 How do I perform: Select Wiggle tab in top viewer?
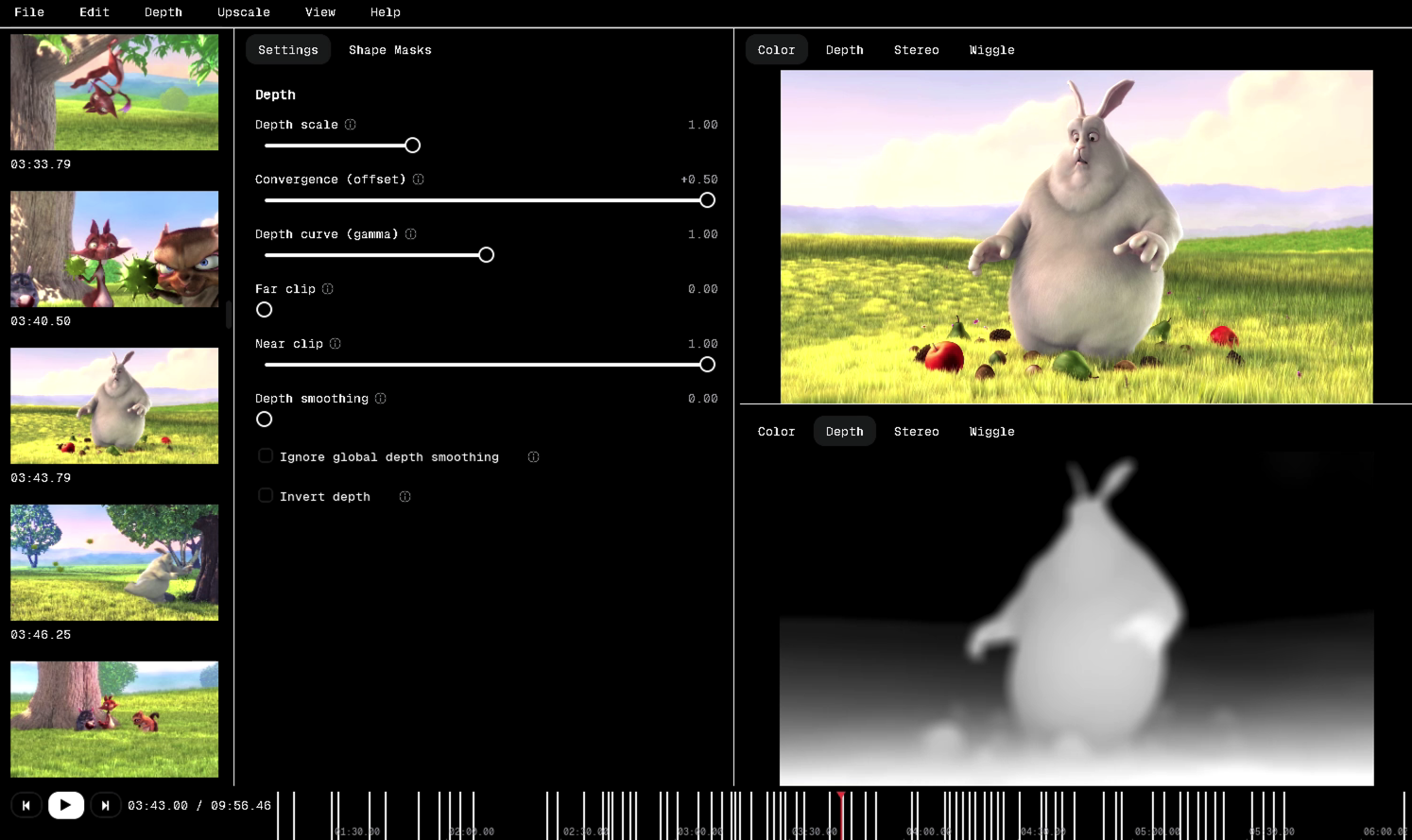[x=992, y=50]
